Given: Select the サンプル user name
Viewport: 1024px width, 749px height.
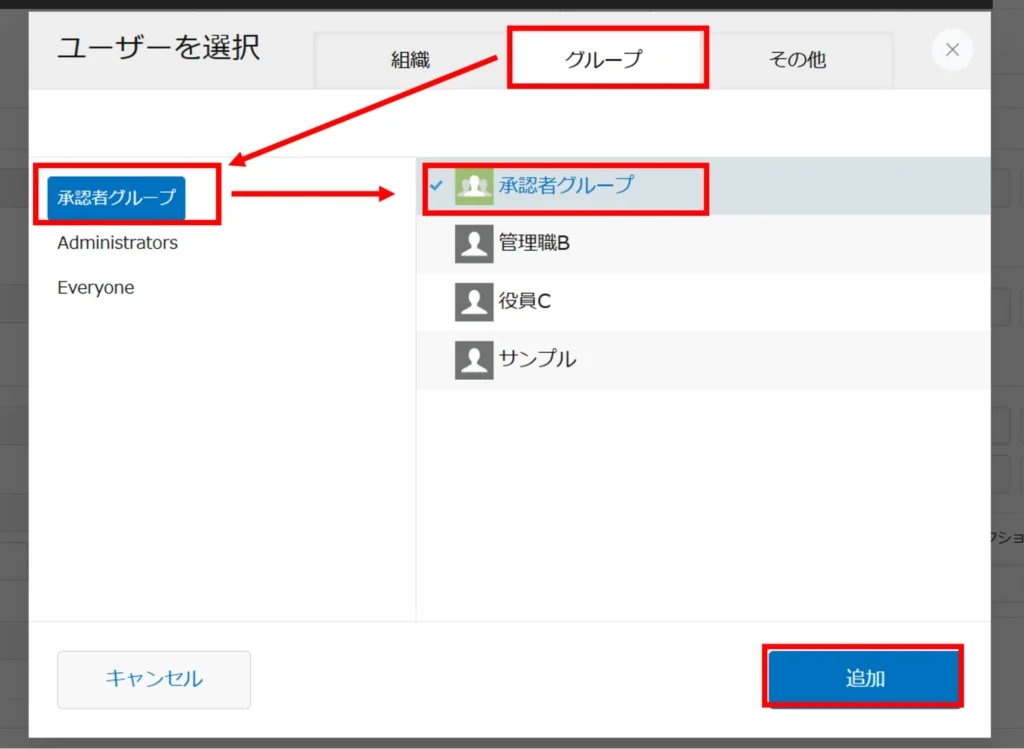Looking at the screenshot, I should click(x=537, y=359).
